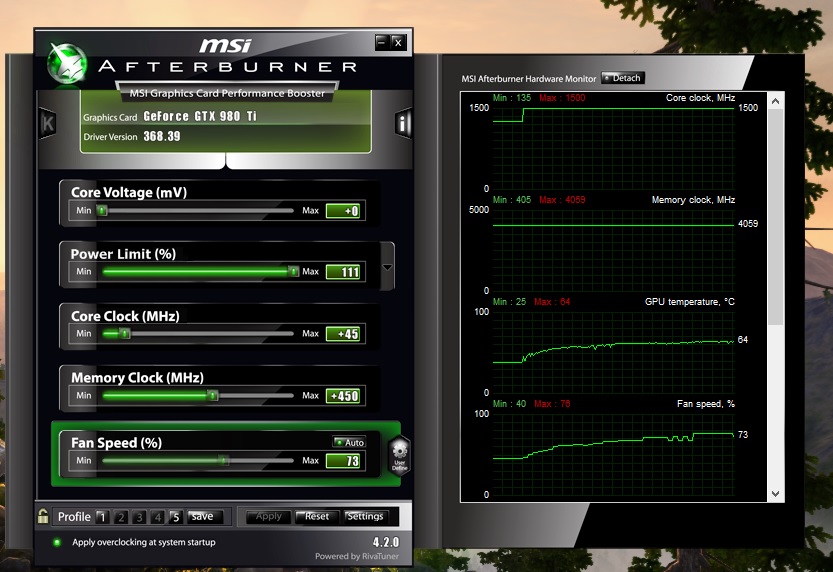Viewport: 833px width, 572px height.
Task: Click the Fan Speed 73 value field
Action: [x=343, y=461]
